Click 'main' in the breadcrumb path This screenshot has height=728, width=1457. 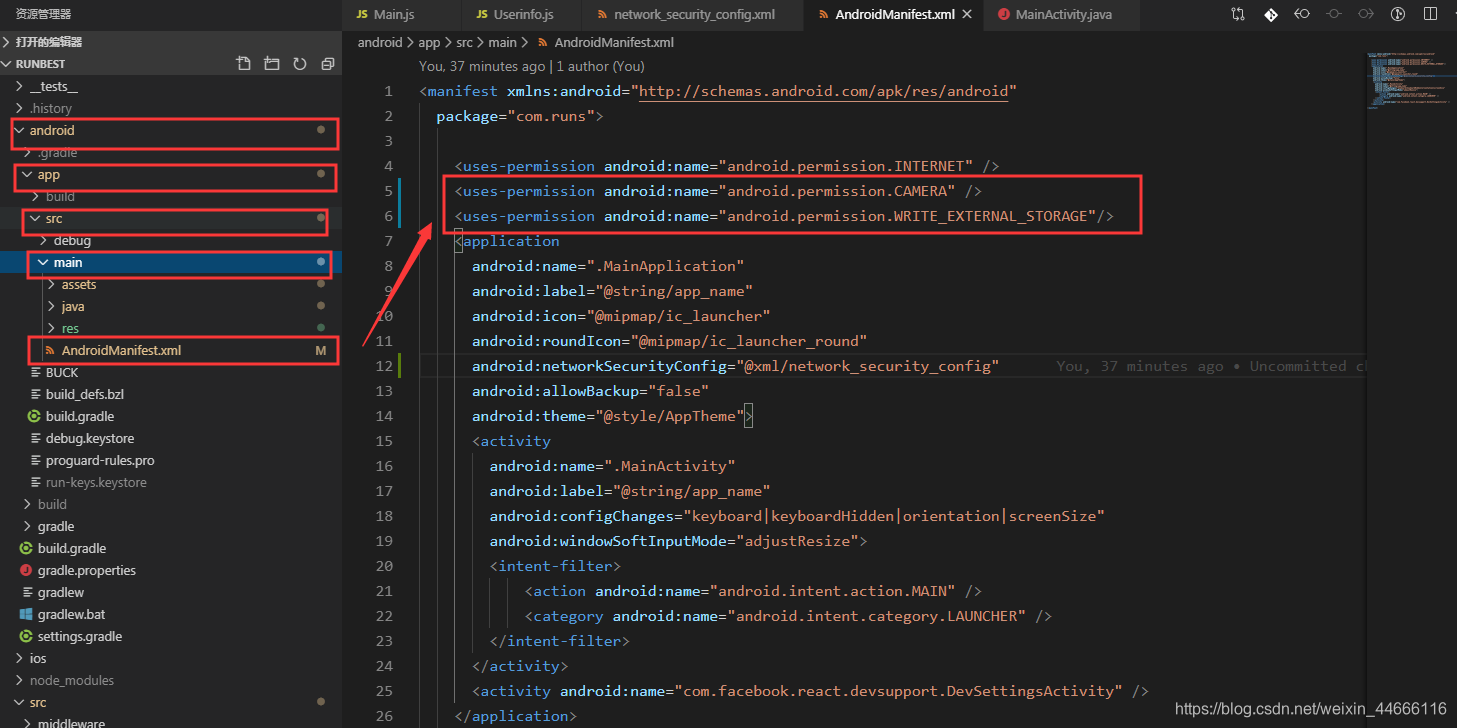pos(503,42)
